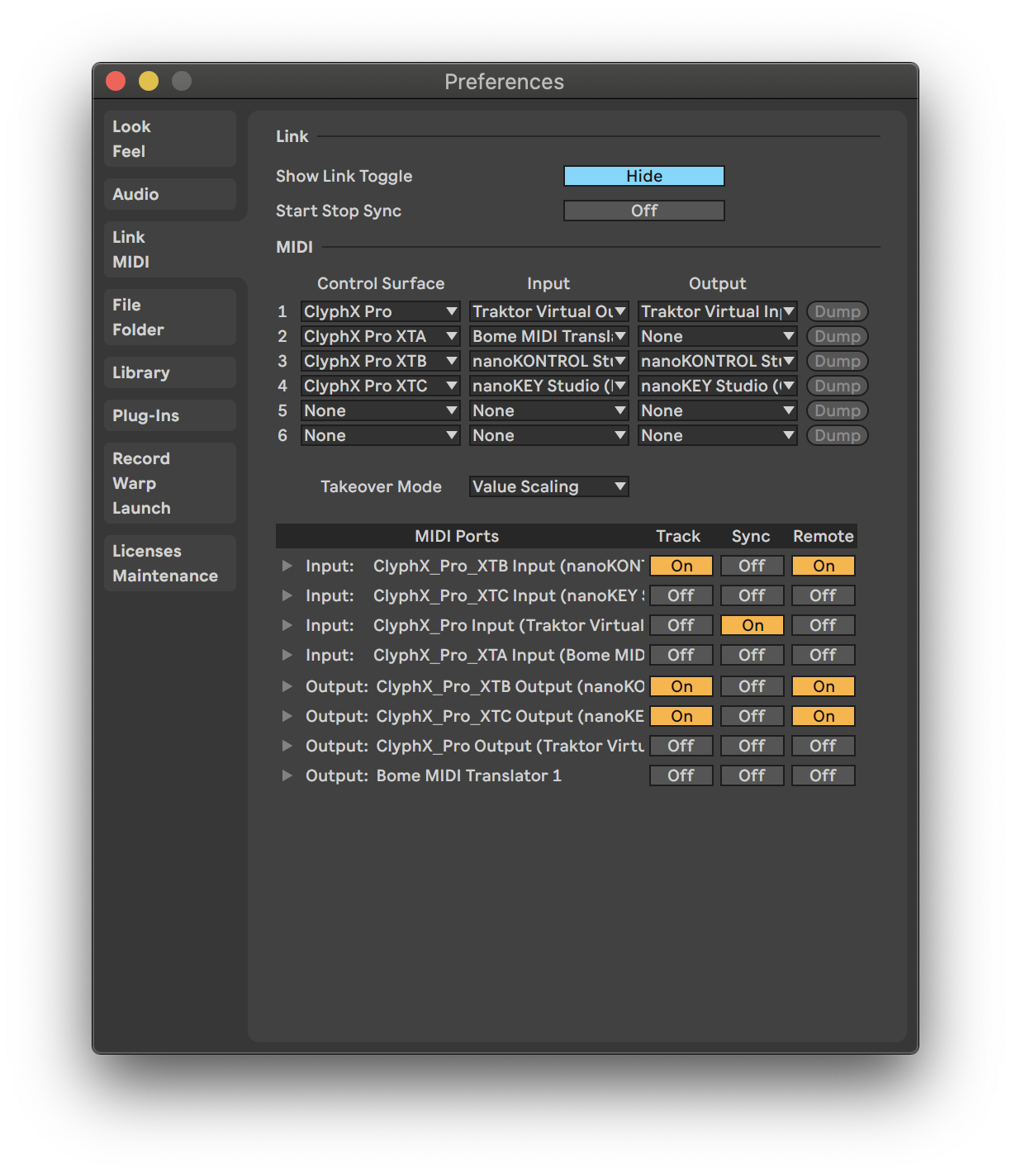Expand ClyphX_Pro_XTB Input port row
This screenshot has height=1176, width=1011.
pos(287,566)
